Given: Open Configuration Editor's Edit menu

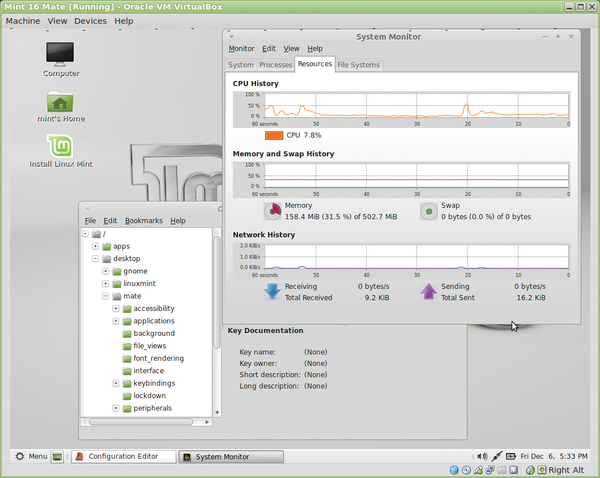Looking at the screenshot, I should [110, 221].
